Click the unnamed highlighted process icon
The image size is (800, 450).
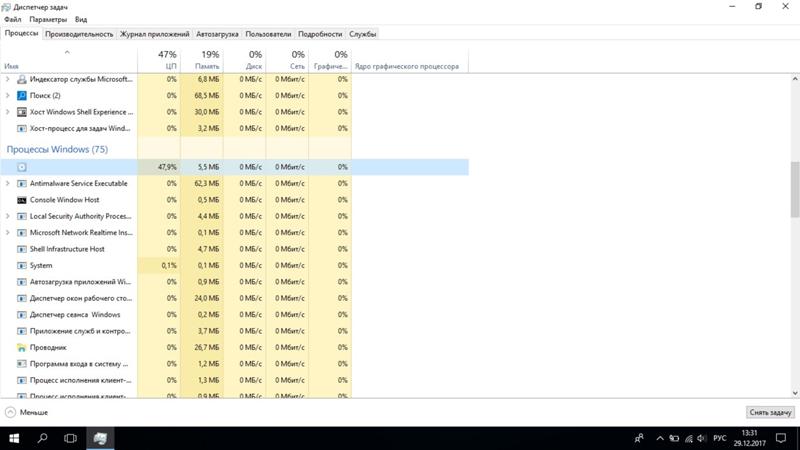tap(21, 167)
